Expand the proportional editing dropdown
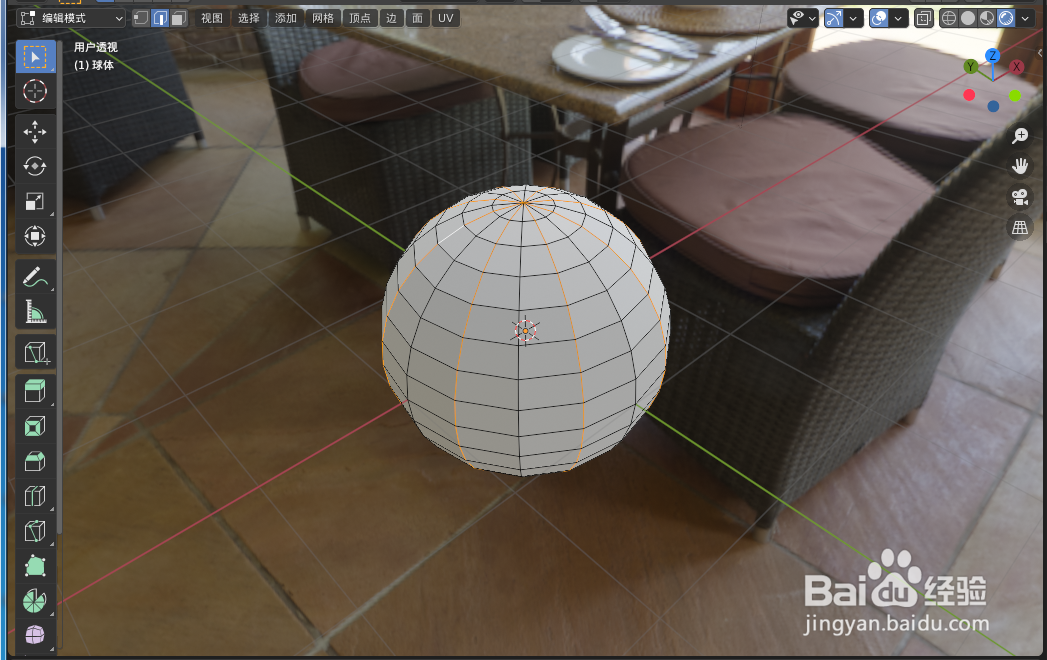 pos(897,18)
